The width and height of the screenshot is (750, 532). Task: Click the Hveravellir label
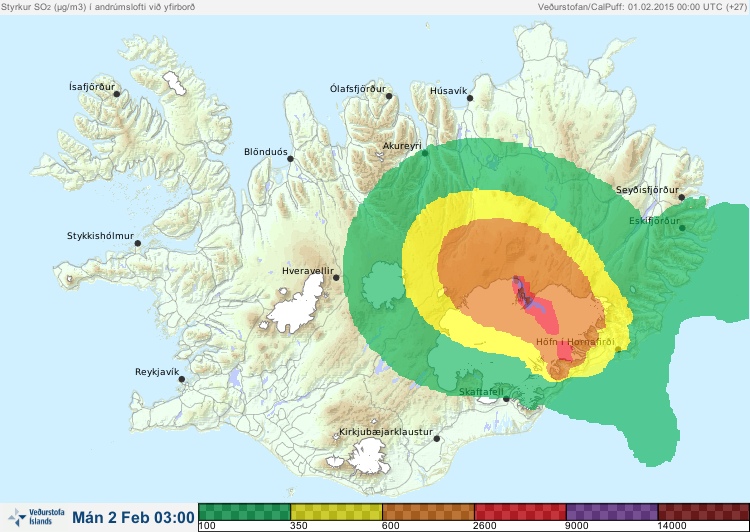tap(308, 271)
